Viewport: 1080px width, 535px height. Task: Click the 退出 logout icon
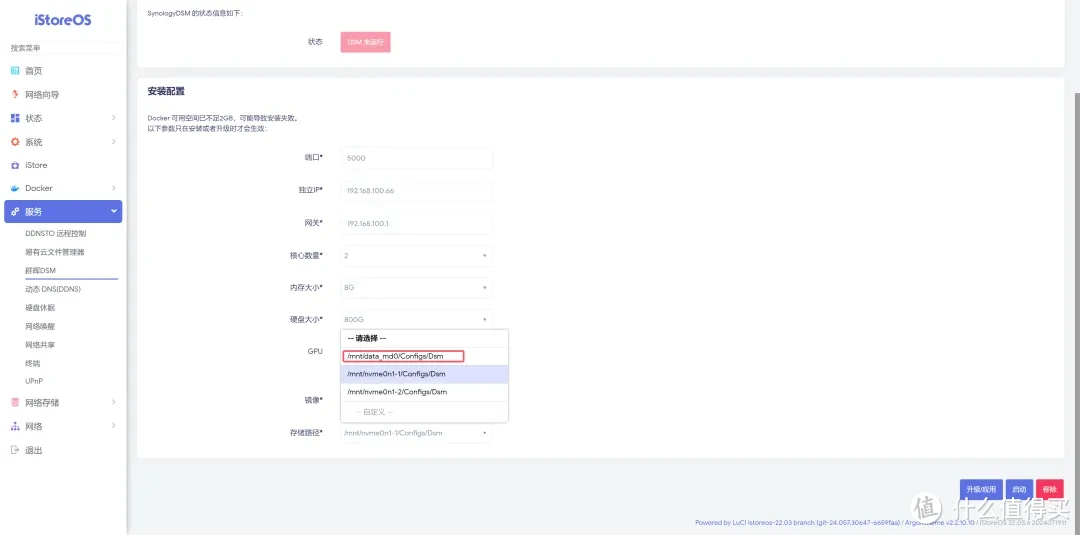[x=15, y=450]
